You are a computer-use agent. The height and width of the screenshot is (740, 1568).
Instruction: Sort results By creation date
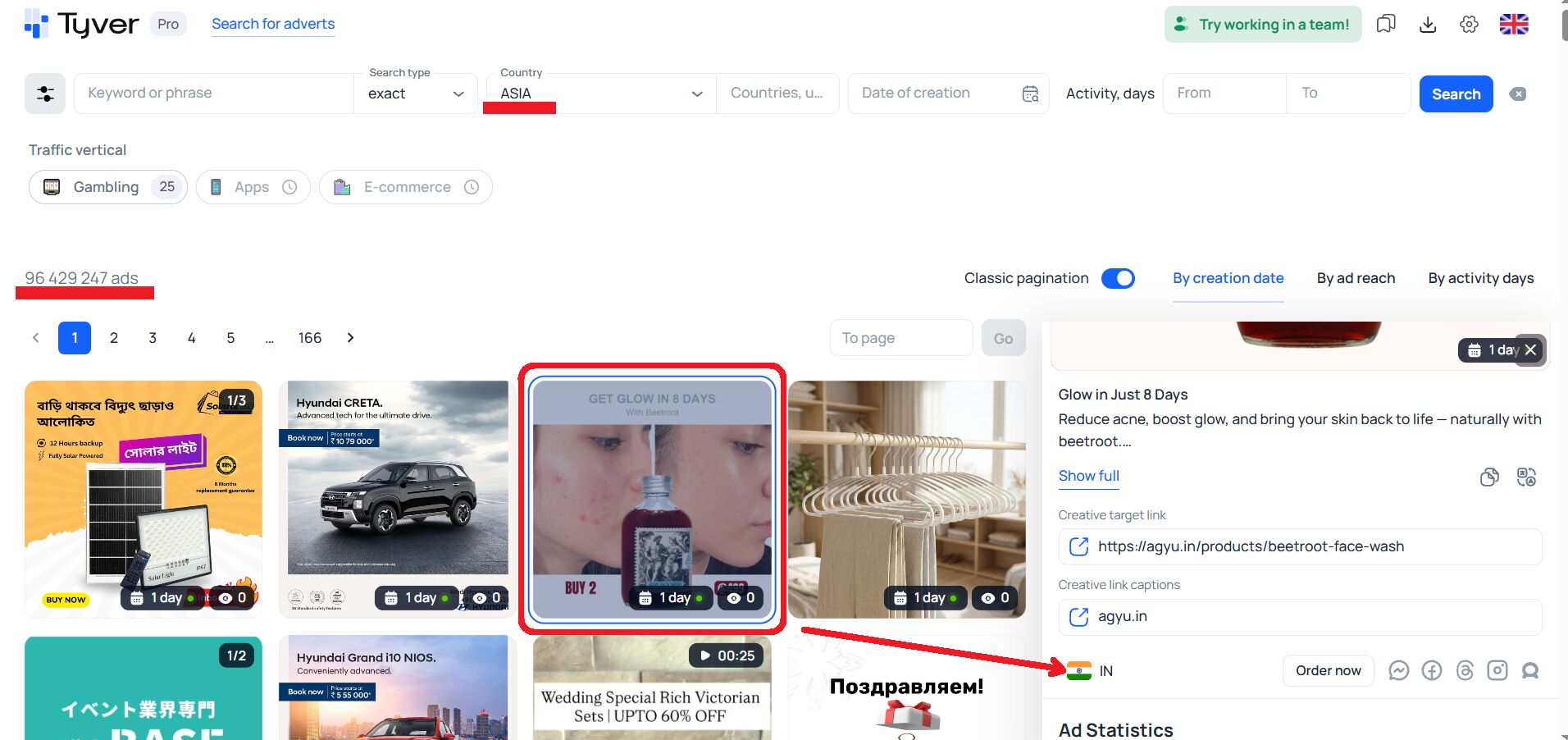coord(1228,278)
